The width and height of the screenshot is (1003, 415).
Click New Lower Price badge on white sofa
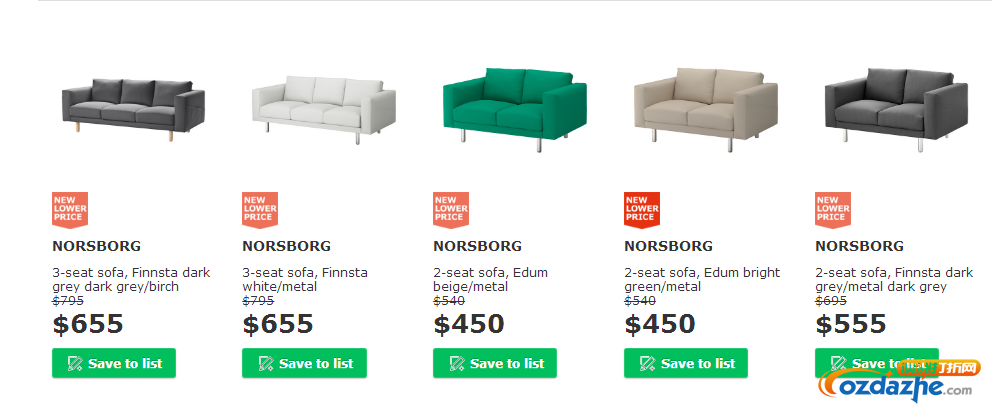pyautogui.click(x=260, y=210)
